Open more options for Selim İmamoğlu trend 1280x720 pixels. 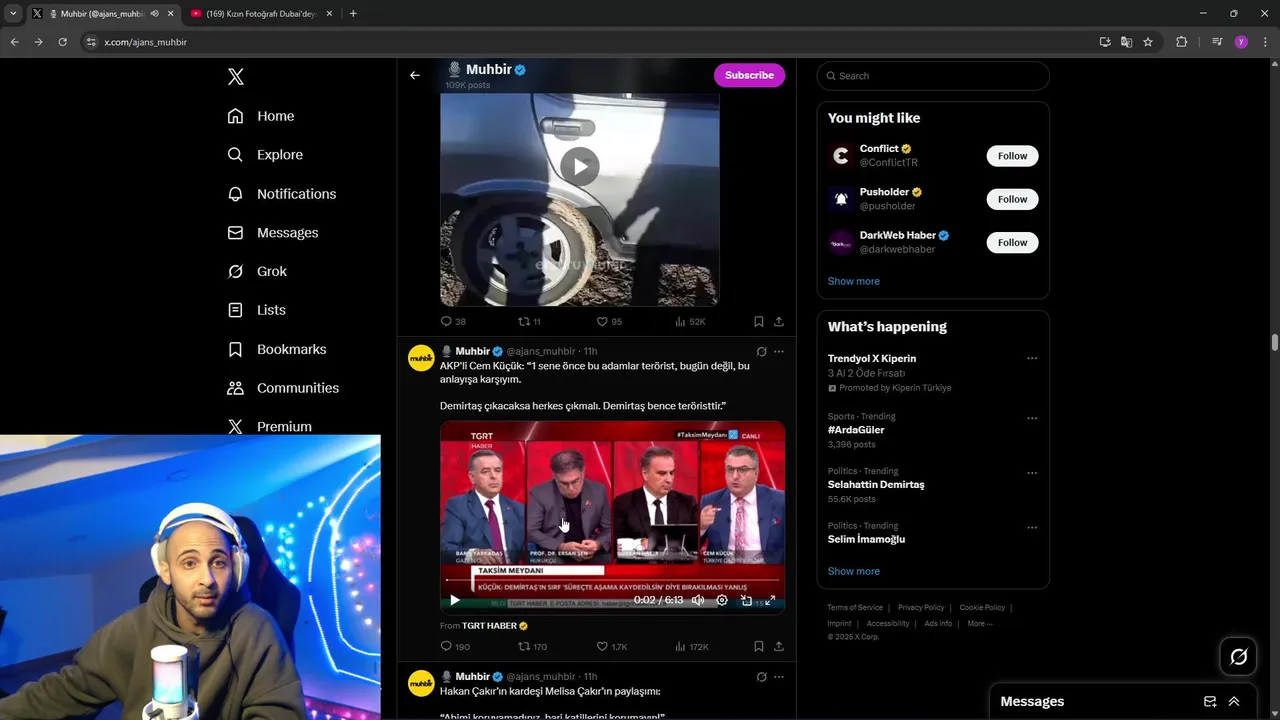click(1032, 527)
